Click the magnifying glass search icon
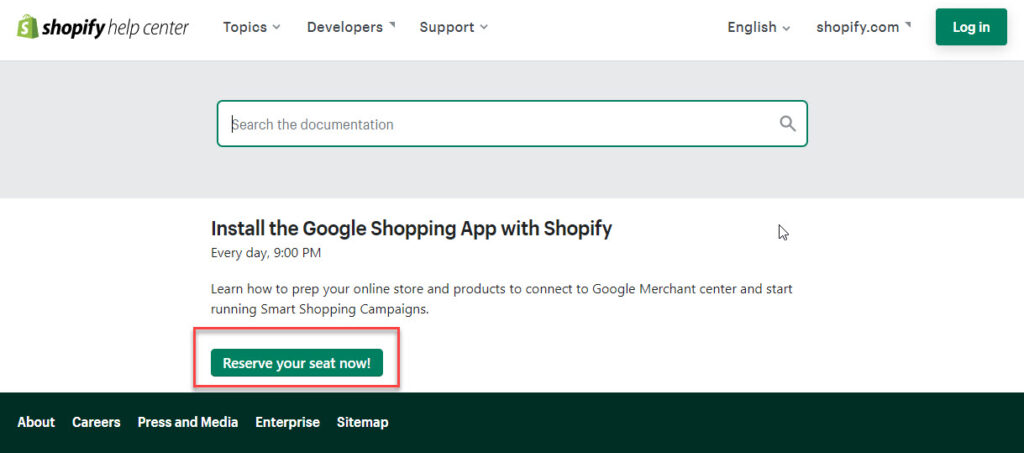1024x453 pixels. tap(788, 123)
